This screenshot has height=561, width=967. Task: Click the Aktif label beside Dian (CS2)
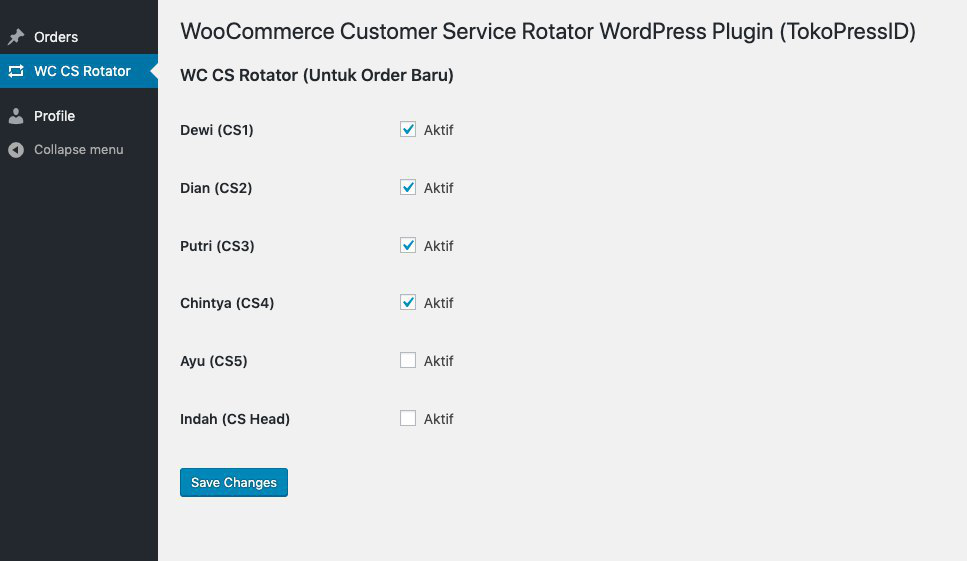coord(438,188)
